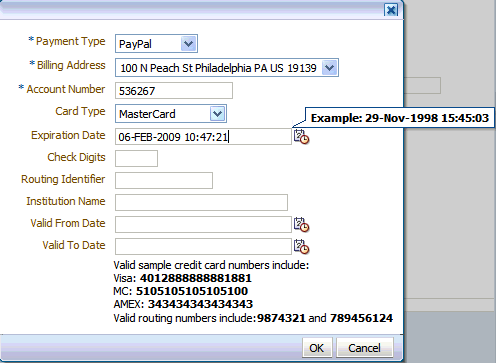Click 'Valid sample credit card numbers include' text

click(x=211, y=265)
